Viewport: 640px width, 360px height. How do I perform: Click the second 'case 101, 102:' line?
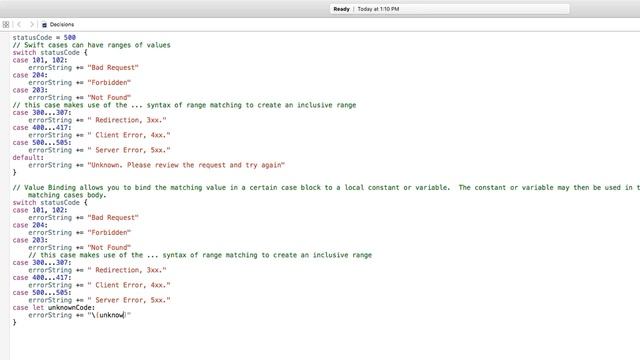click(x=40, y=210)
